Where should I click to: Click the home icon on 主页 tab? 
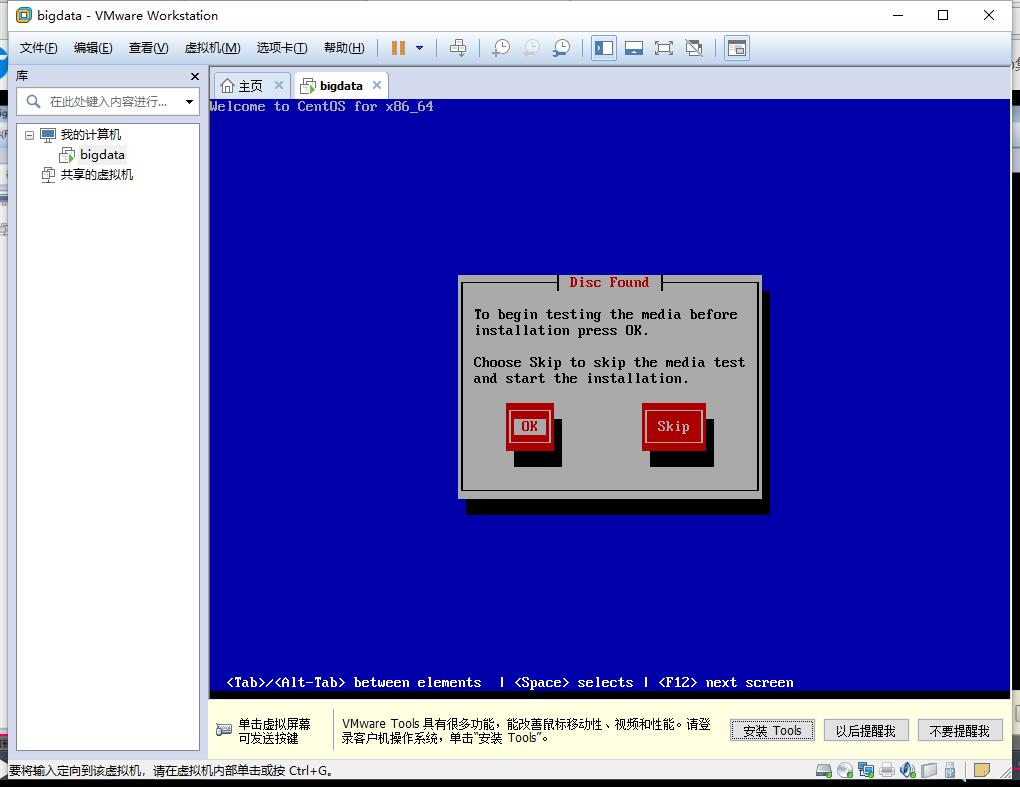pos(227,86)
